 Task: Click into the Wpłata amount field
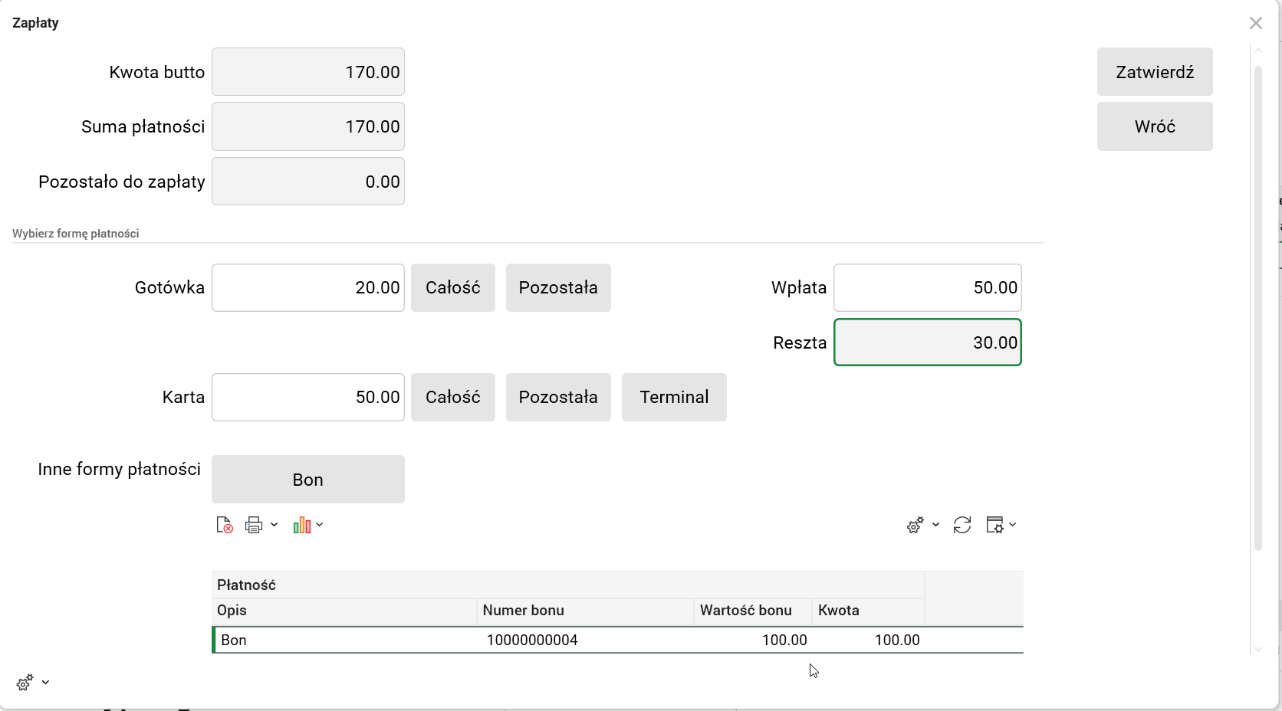(927, 288)
